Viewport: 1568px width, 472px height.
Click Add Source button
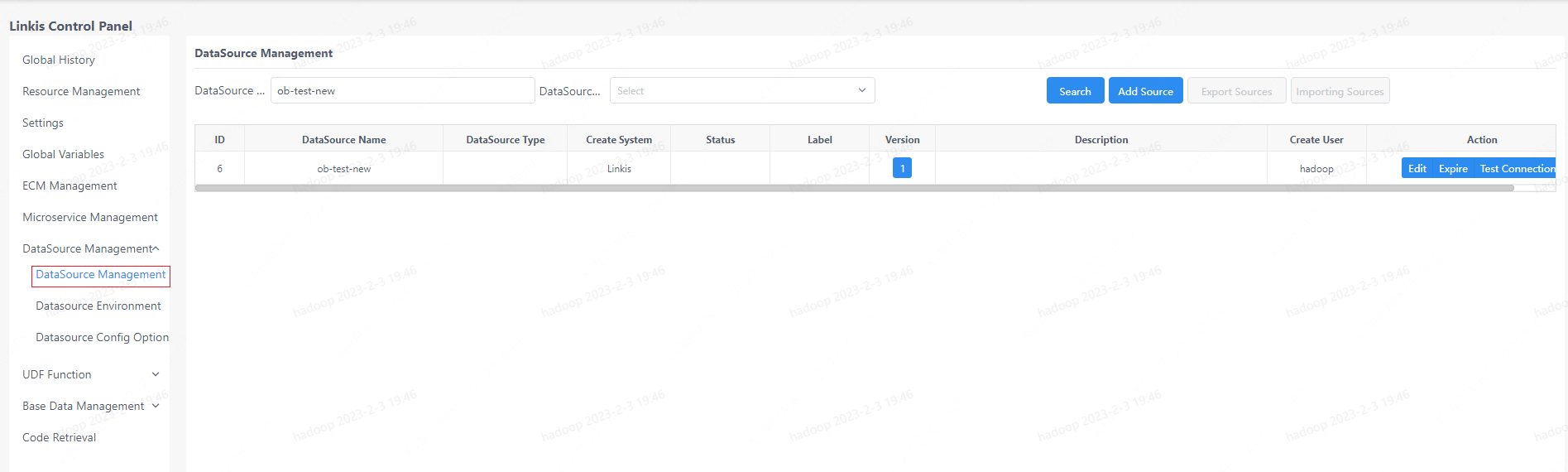(x=1145, y=91)
